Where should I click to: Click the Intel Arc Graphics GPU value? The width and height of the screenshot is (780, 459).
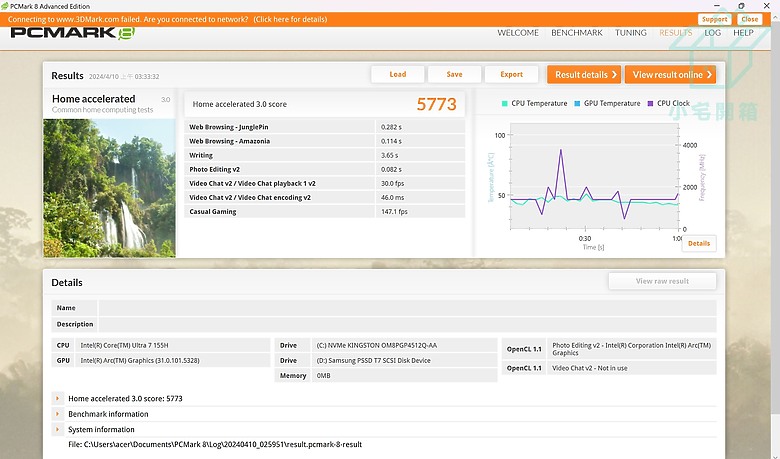coord(140,361)
